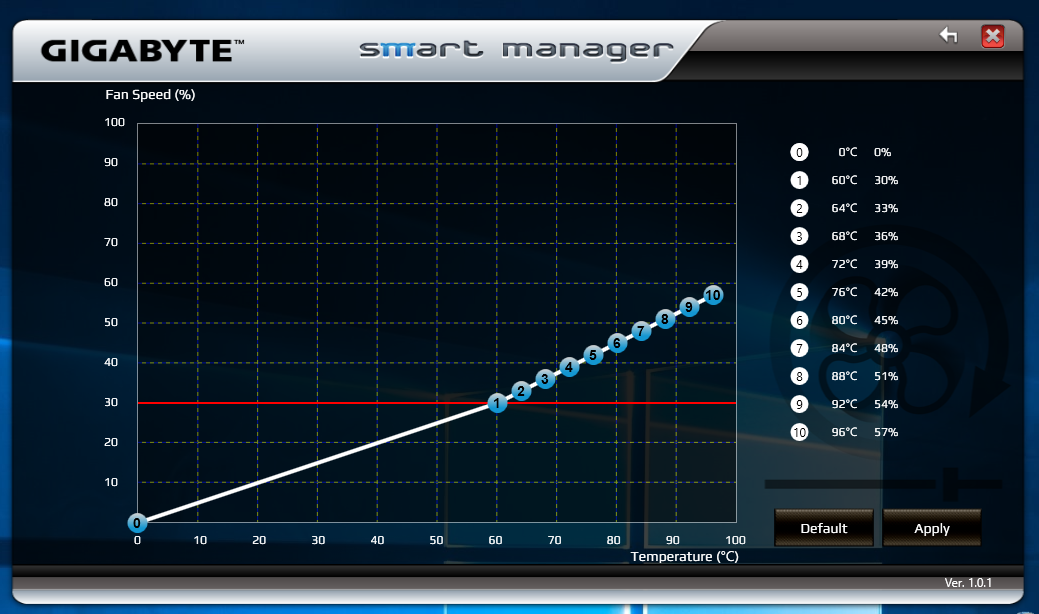
Task: Click the 64°C temperature value
Action: click(844, 208)
